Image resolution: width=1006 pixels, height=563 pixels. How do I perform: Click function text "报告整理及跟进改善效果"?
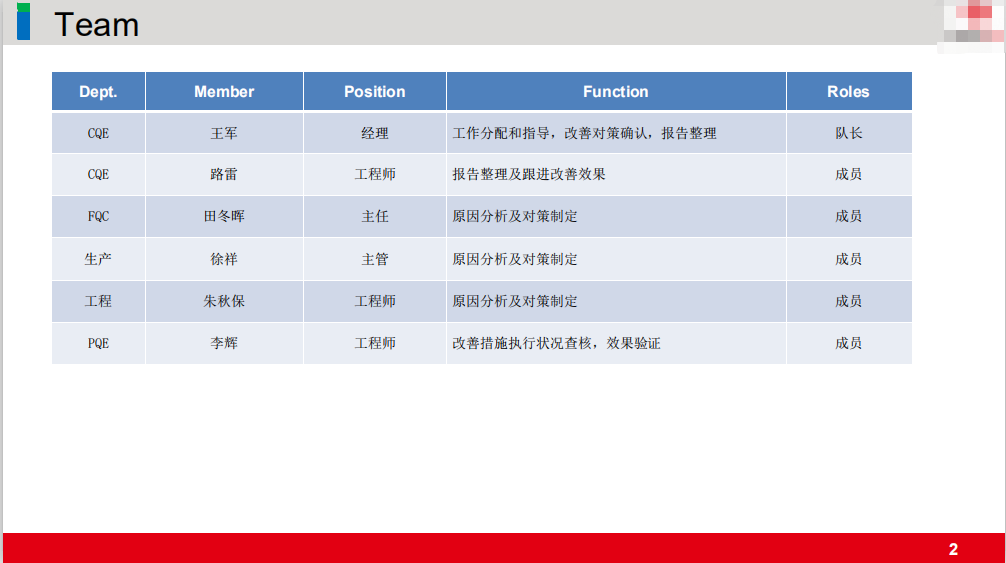[x=529, y=174]
